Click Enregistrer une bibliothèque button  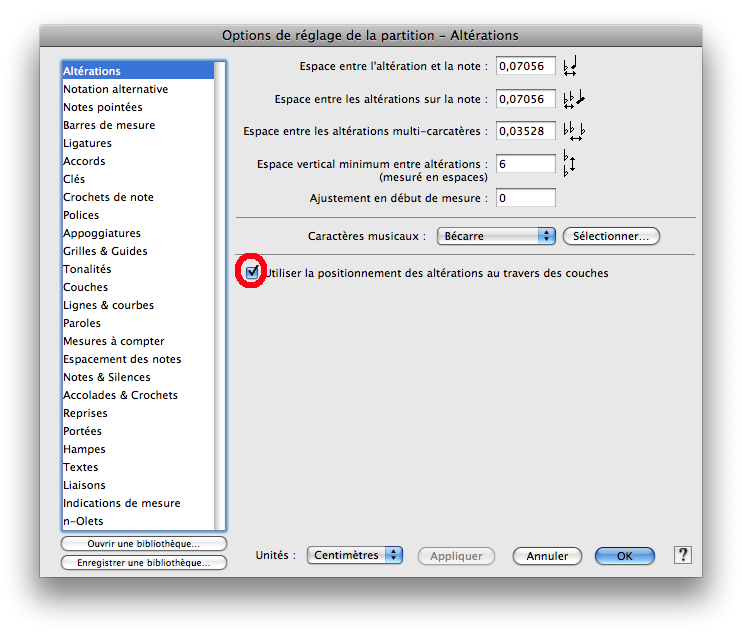(144, 563)
